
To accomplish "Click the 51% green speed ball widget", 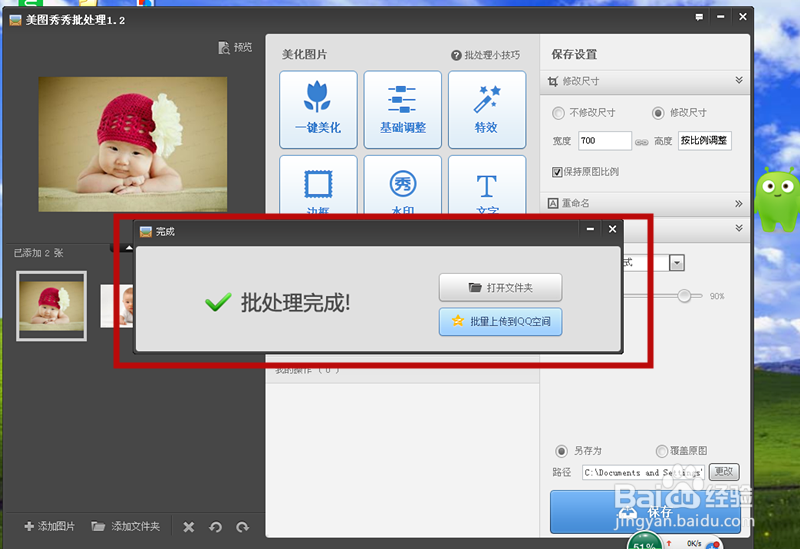I will pyautogui.click(x=644, y=541).
